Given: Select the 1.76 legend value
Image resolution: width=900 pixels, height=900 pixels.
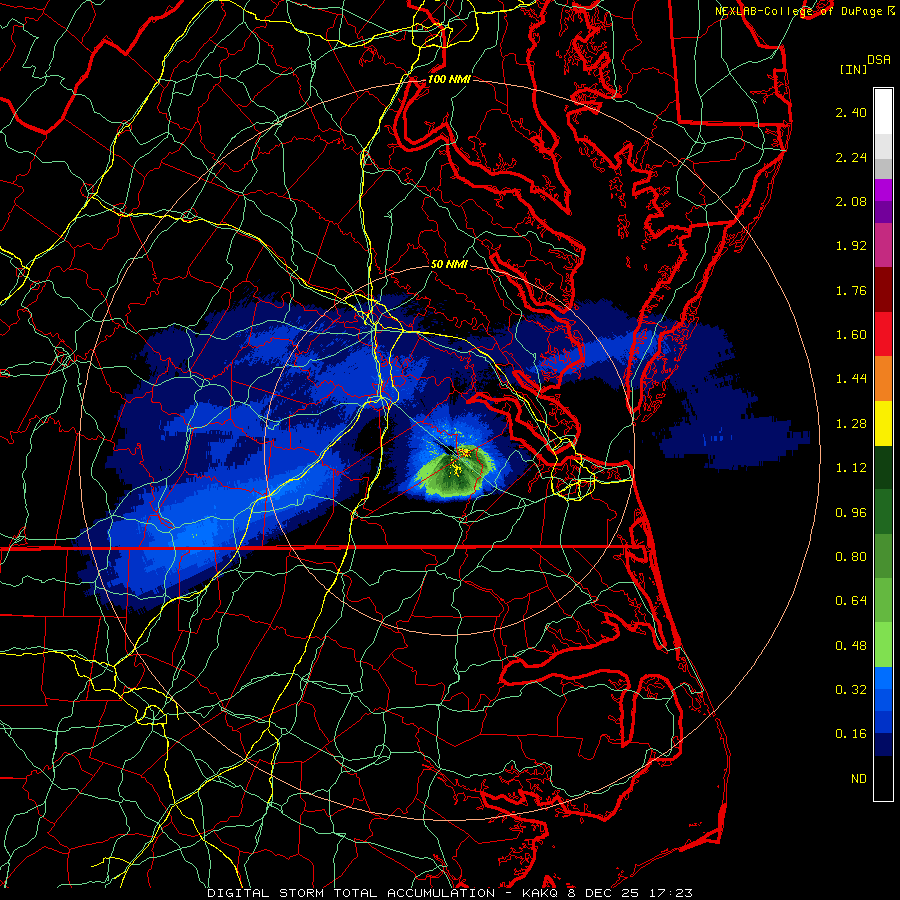Looking at the screenshot, I should pos(851,290).
